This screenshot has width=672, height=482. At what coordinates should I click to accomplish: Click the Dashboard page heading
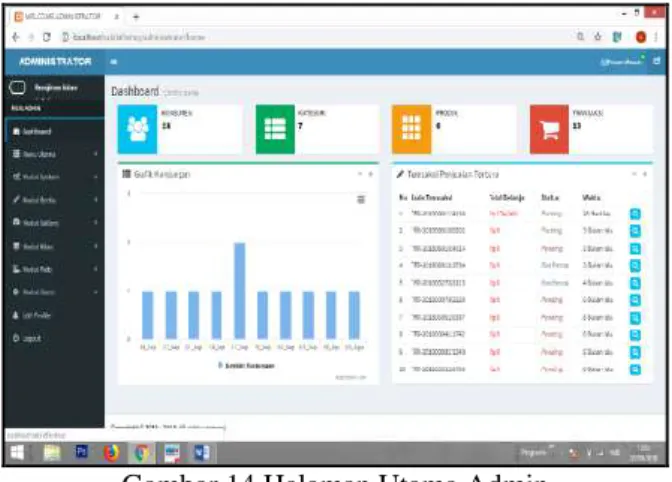click(x=135, y=91)
